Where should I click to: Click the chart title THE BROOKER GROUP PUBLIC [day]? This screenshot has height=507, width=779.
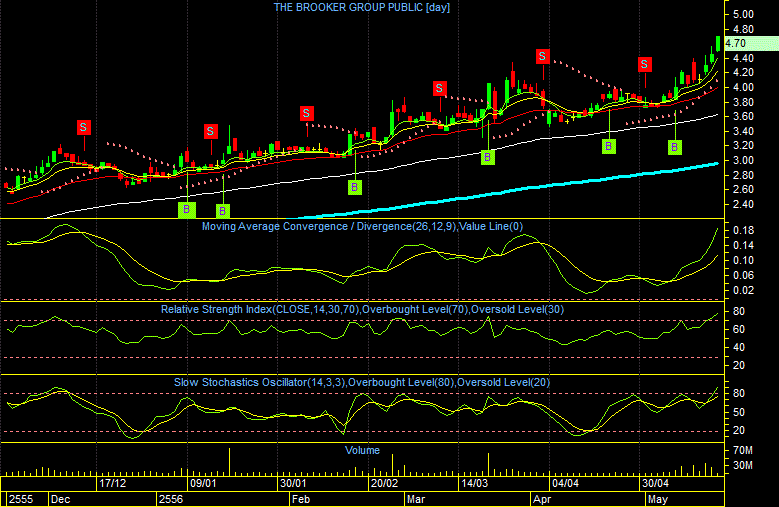362,7
